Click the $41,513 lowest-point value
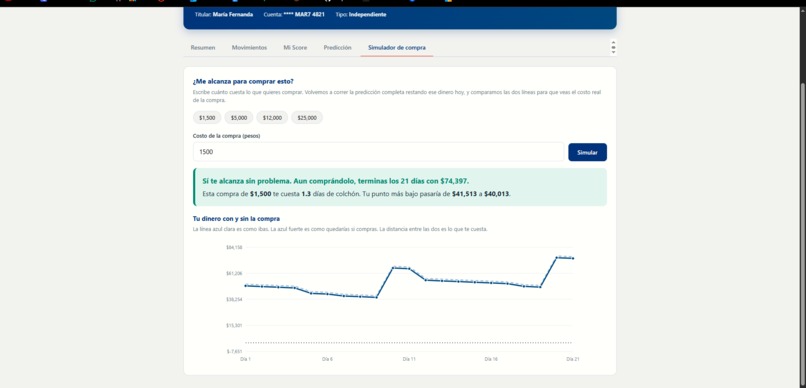This screenshot has height=388, width=806. (464, 194)
